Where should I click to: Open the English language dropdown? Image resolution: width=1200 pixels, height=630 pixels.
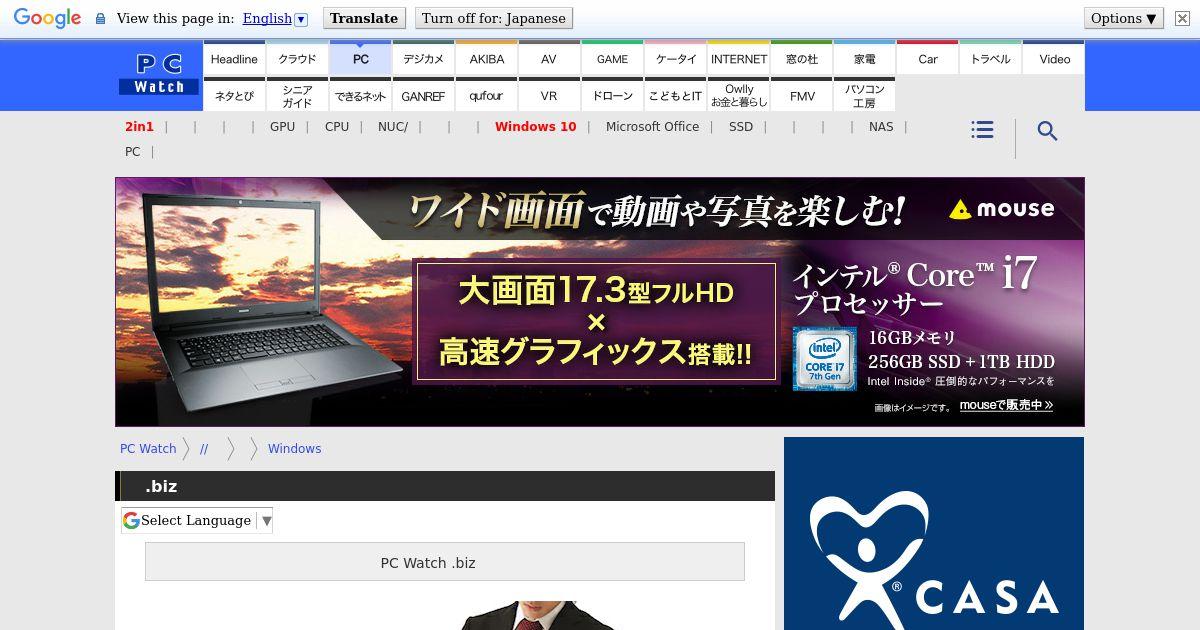coord(275,18)
